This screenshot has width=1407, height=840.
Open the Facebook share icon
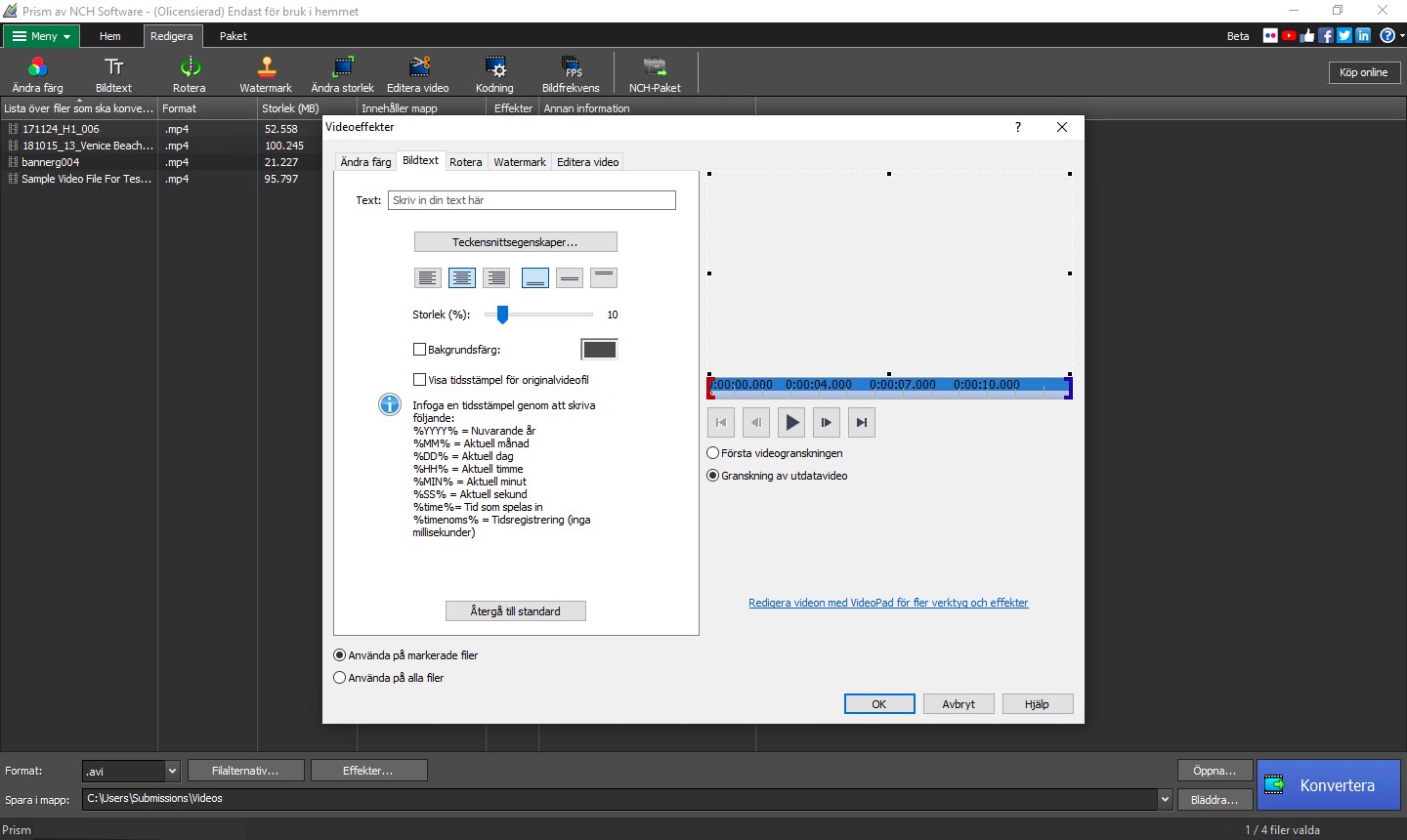(1326, 35)
